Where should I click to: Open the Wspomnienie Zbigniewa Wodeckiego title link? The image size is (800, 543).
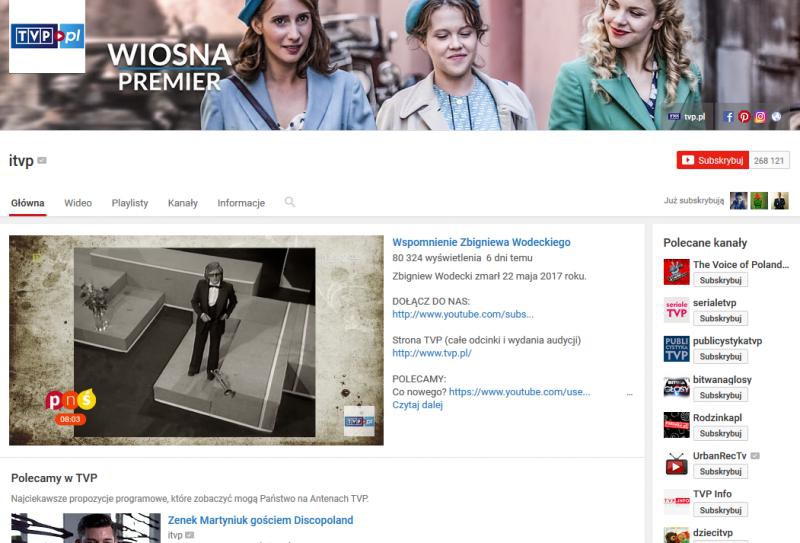[x=481, y=242]
